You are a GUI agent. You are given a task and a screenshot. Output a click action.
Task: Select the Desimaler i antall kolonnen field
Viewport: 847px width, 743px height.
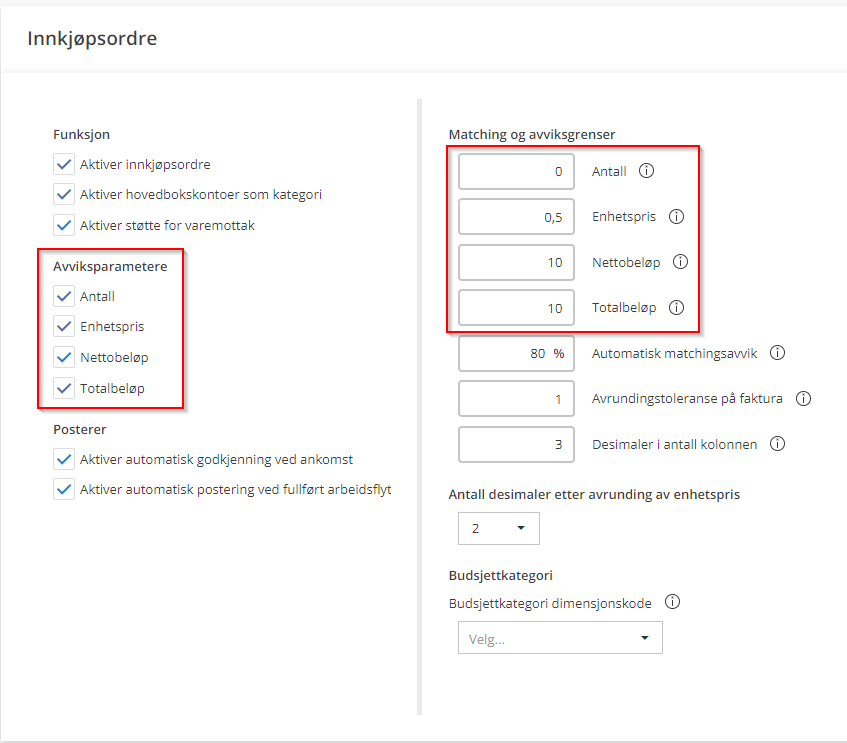pyautogui.click(x=516, y=444)
